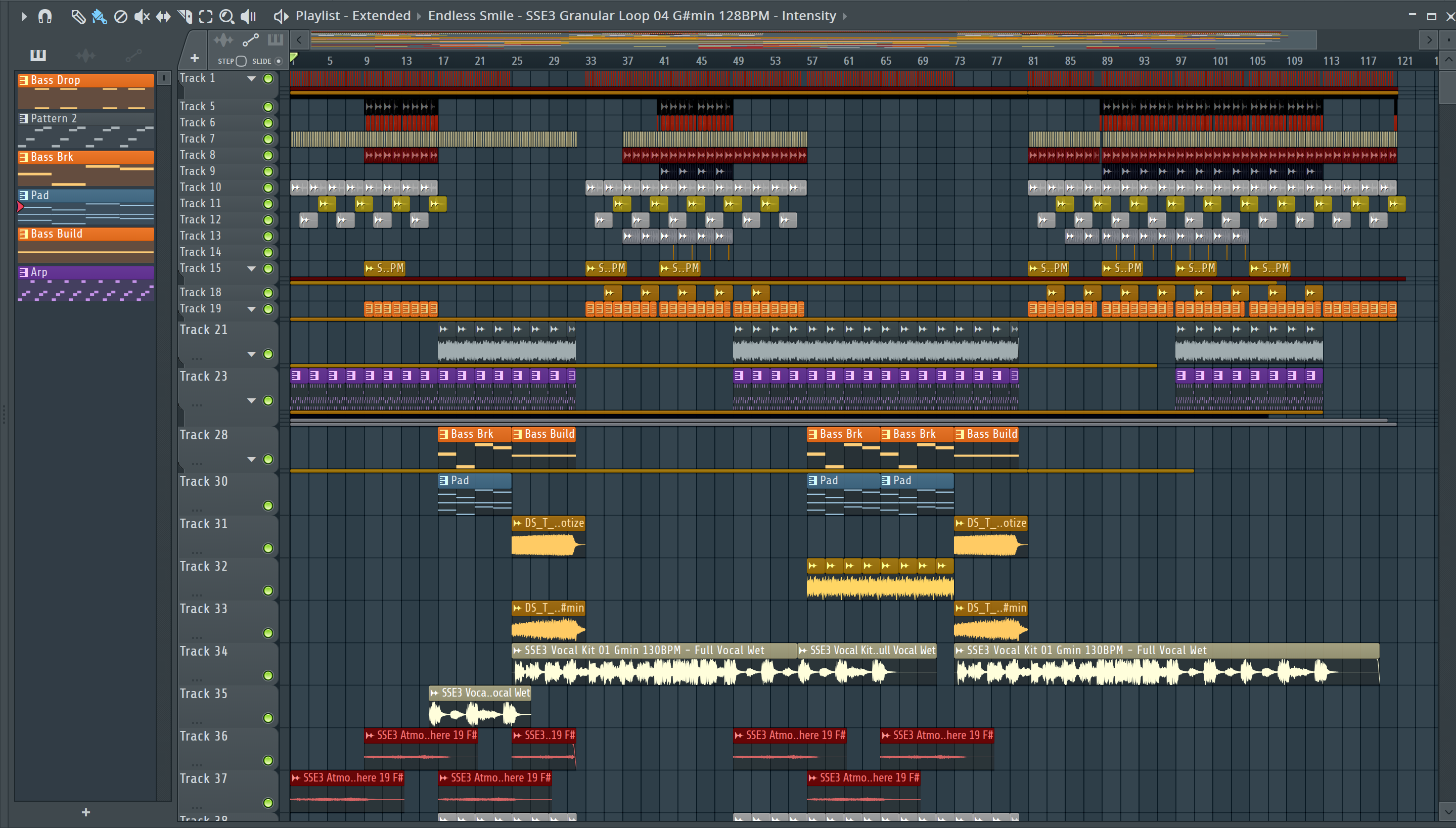Image resolution: width=1456 pixels, height=828 pixels.
Task: Select the Bass Drop pattern
Action: (85, 91)
